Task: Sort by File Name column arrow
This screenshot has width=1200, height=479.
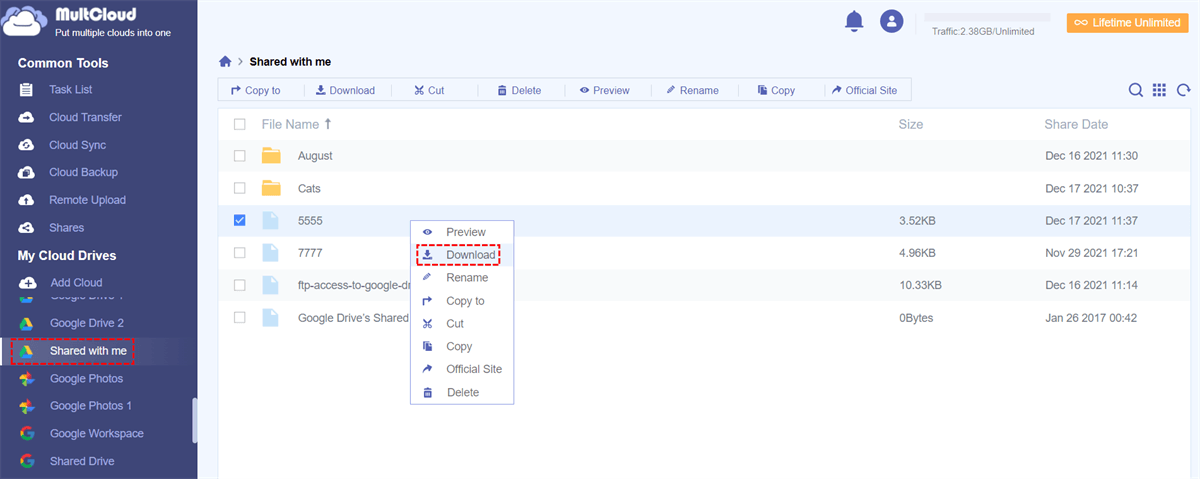Action: point(327,124)
